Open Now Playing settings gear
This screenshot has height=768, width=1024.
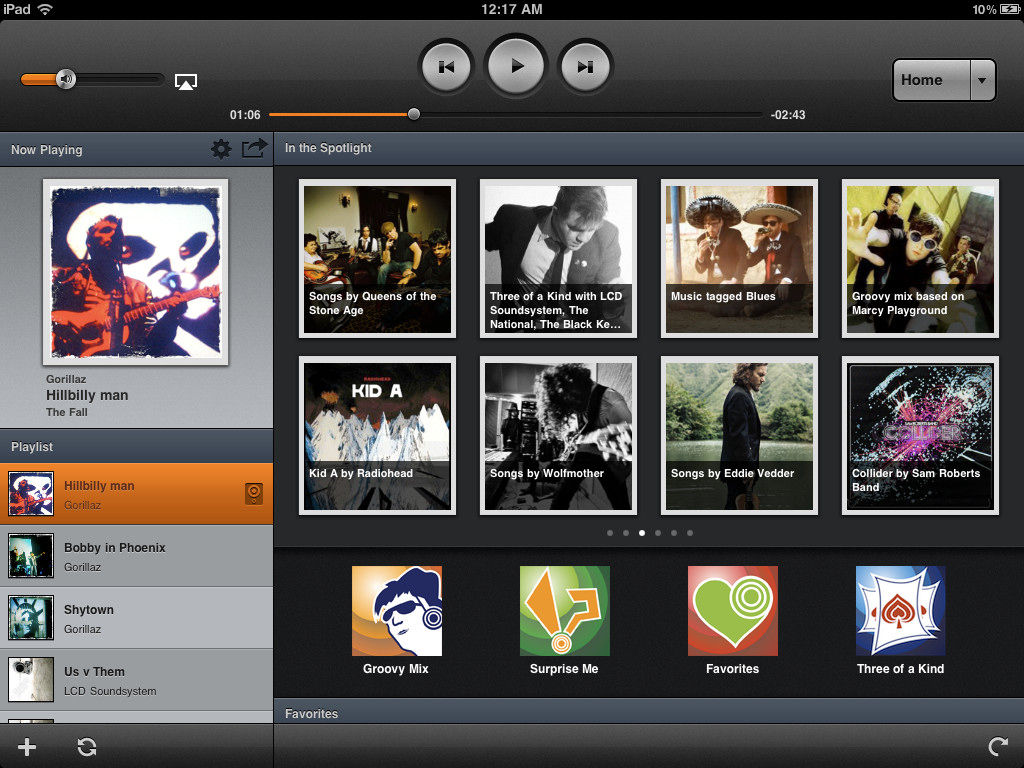point(221,149)
